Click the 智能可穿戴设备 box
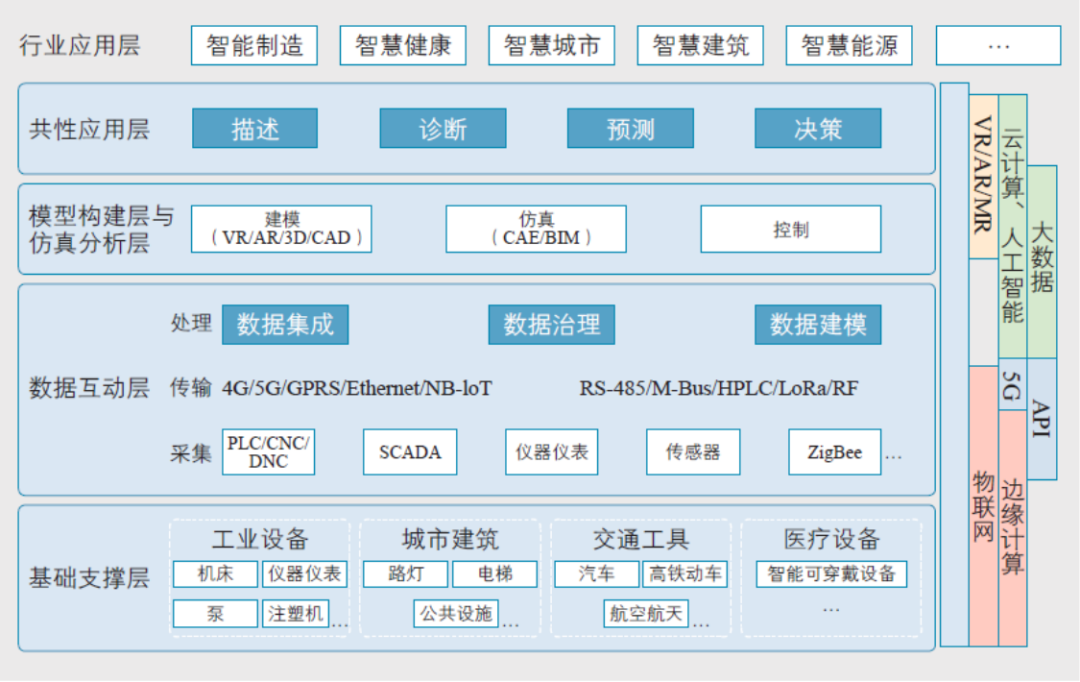The width and height of the screenshot is (1080, 682). click(x=831, y=574)
